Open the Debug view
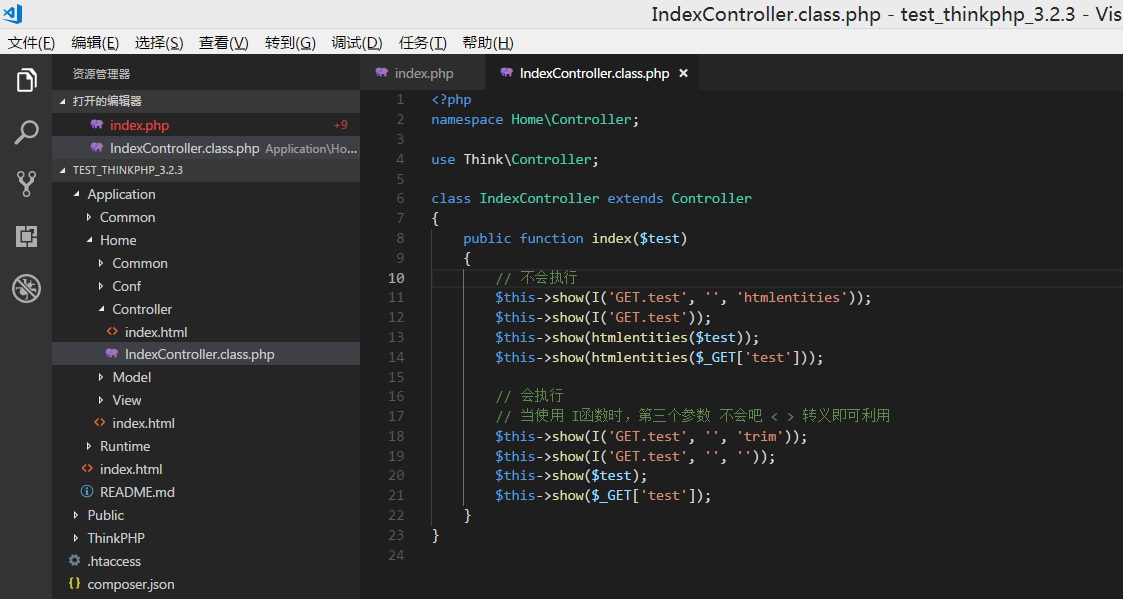The height and width of the screenshot is (599, 1123). tap(26, 289)
